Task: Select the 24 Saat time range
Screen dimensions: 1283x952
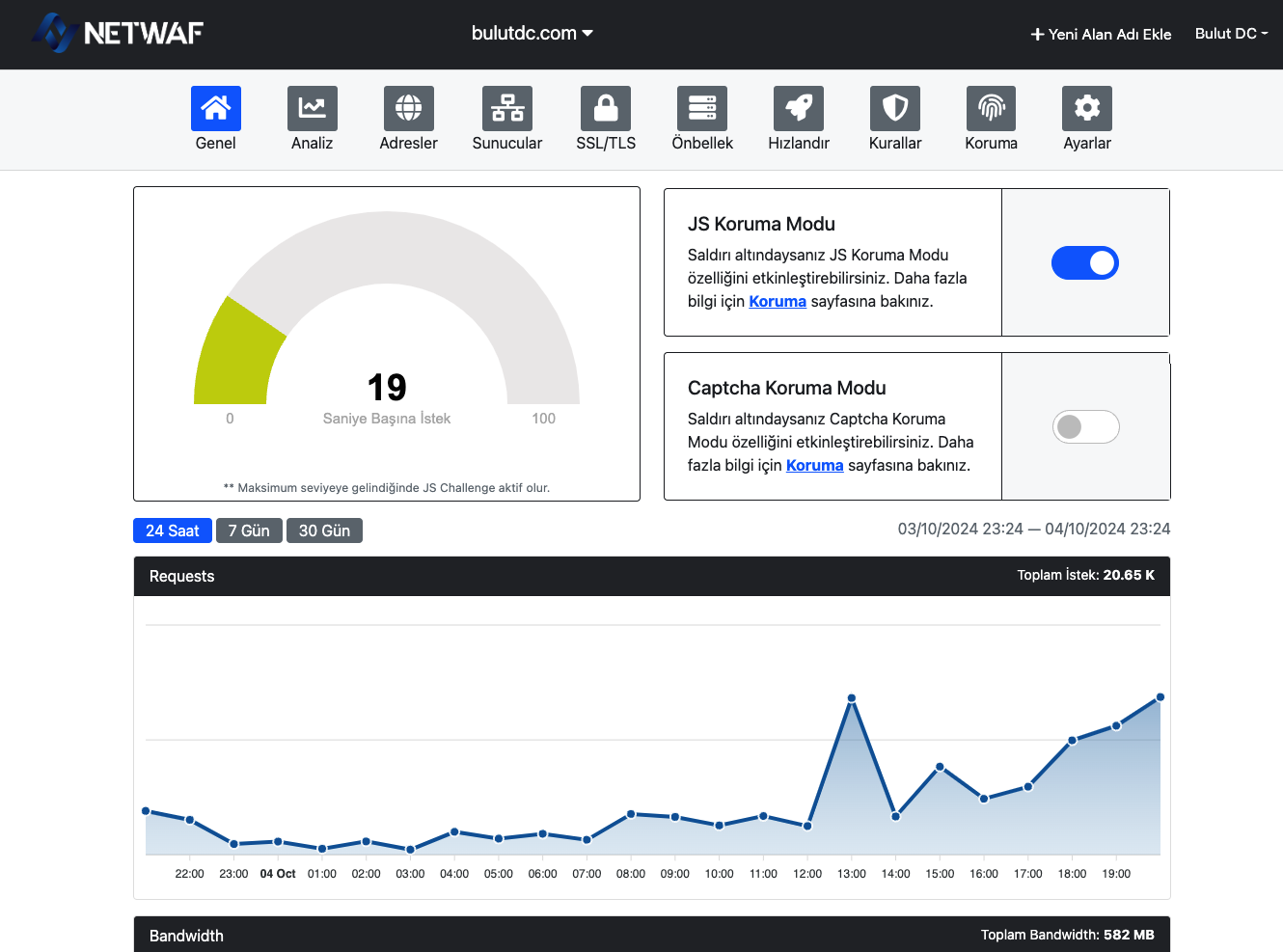Action: click(172, 530)
